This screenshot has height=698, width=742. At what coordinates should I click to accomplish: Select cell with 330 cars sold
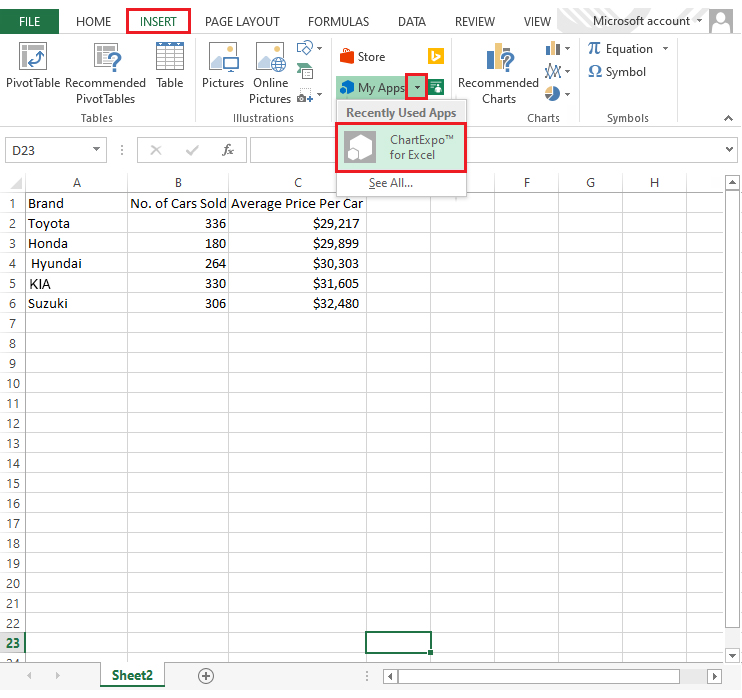click(x=178, y=283)
